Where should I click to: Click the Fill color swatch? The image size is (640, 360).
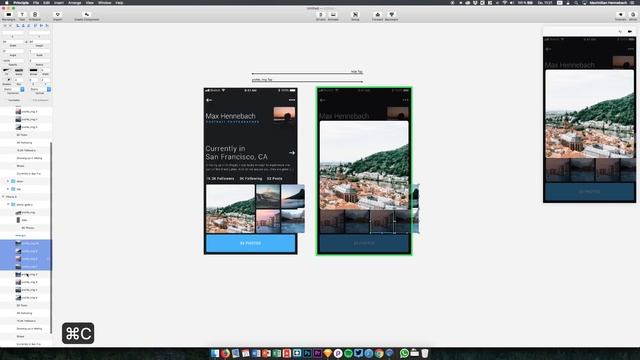(x=6, y=70)
